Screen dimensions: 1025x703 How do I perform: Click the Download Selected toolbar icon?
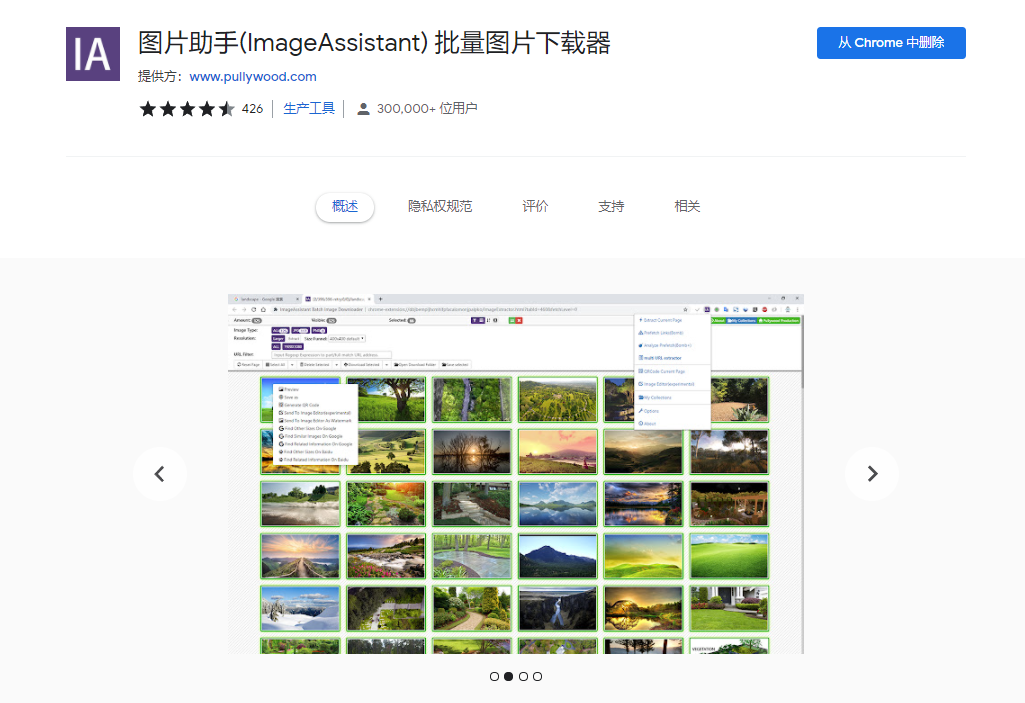(362, 365)
